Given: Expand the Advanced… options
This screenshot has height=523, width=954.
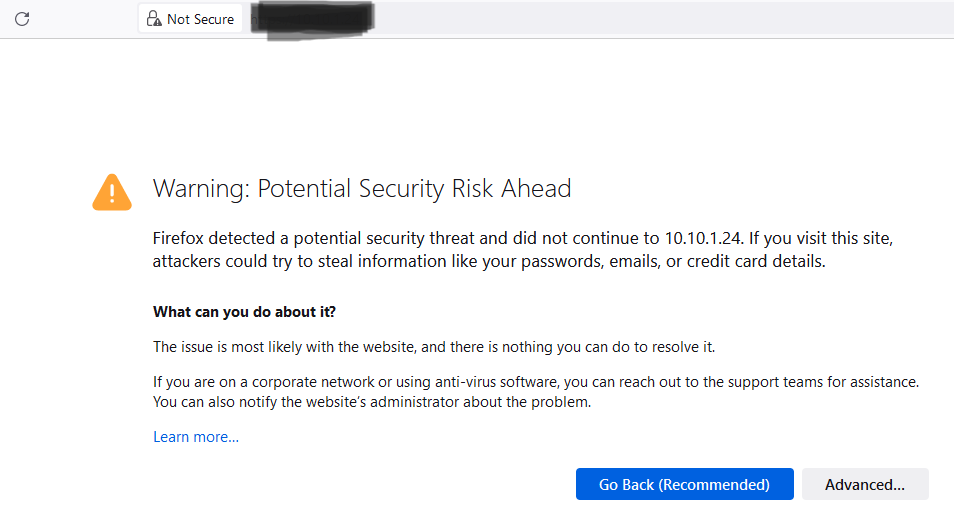Looking at the screenshot, I should (x=865, y=484).
